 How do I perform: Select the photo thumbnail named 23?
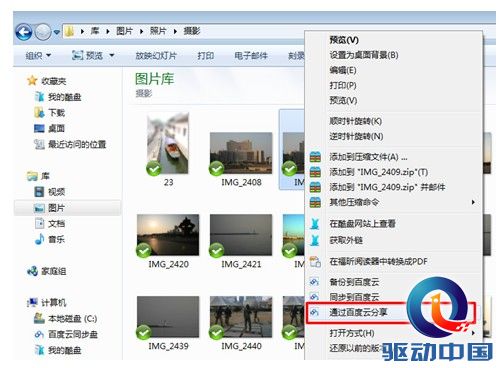tap(168, 143)
